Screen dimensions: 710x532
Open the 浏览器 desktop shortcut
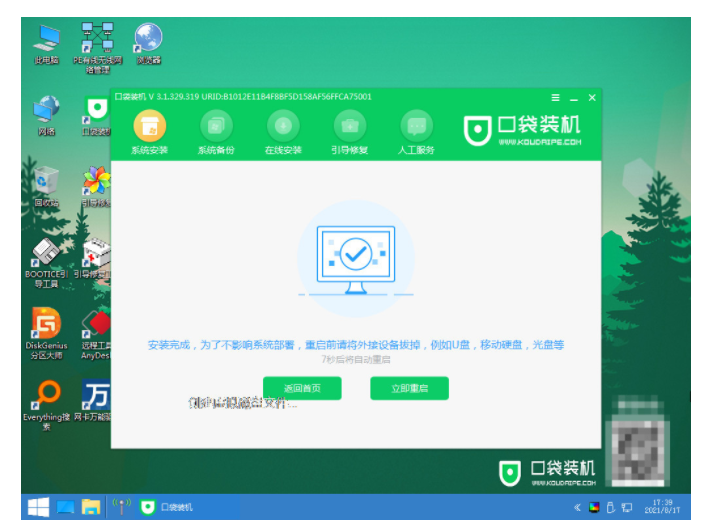(x=148, y=40)
